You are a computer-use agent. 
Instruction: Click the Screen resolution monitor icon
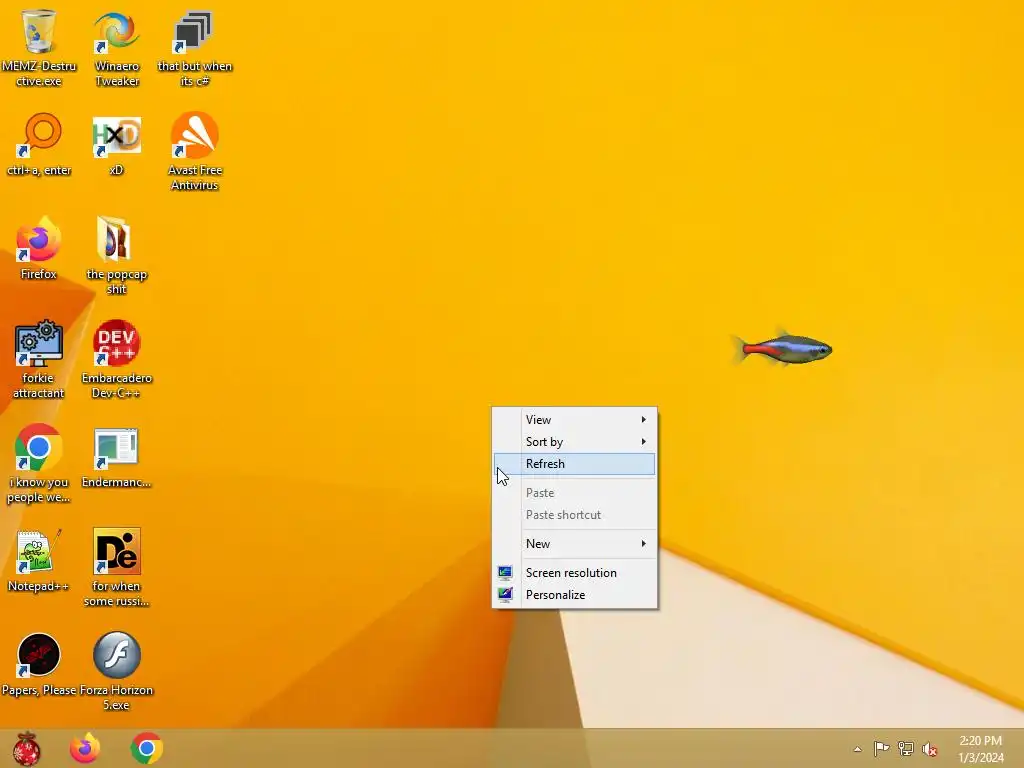click(x=505, y=573)
